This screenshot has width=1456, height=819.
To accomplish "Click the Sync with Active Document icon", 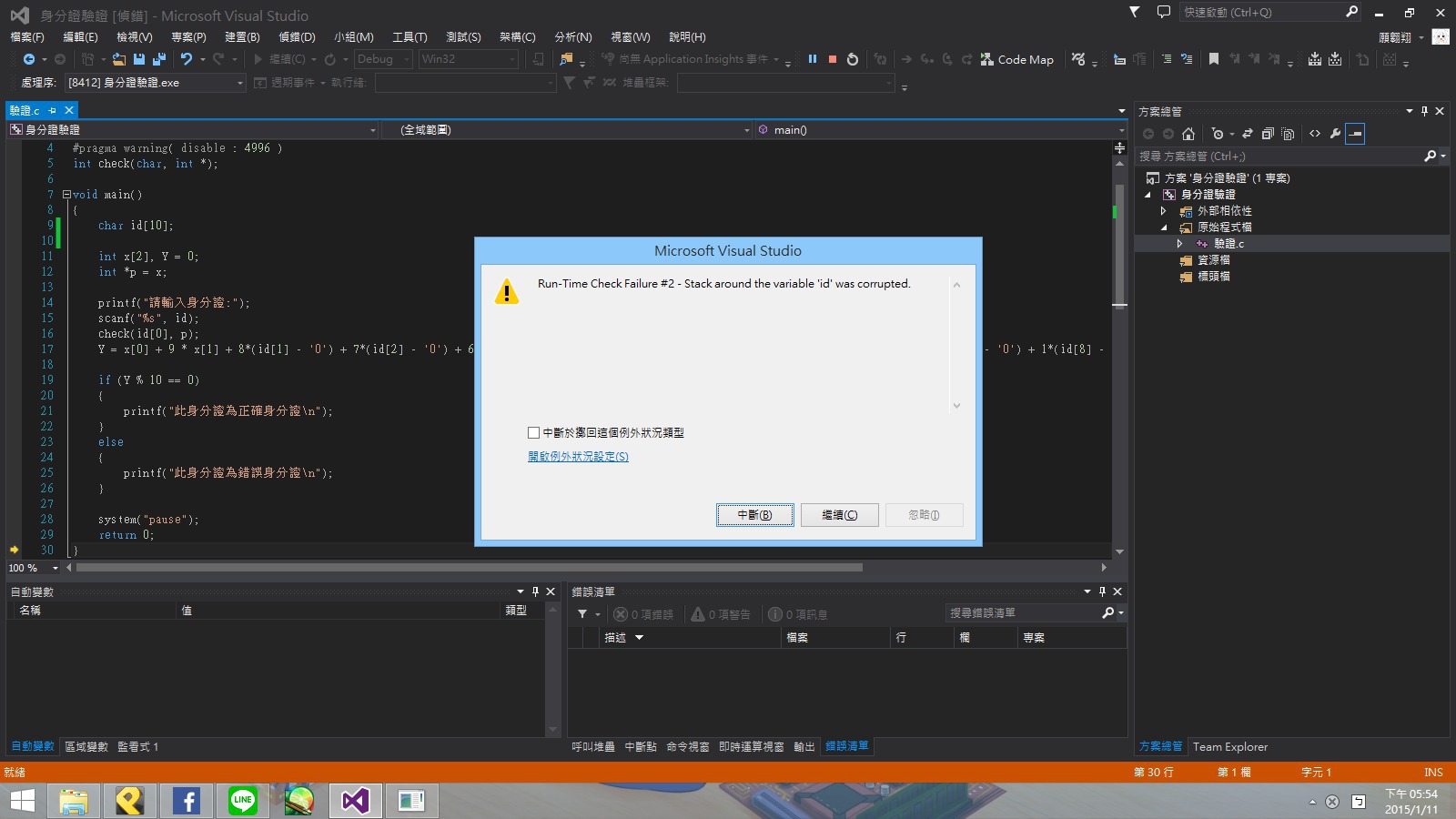I will click(x=1248, y=134).
